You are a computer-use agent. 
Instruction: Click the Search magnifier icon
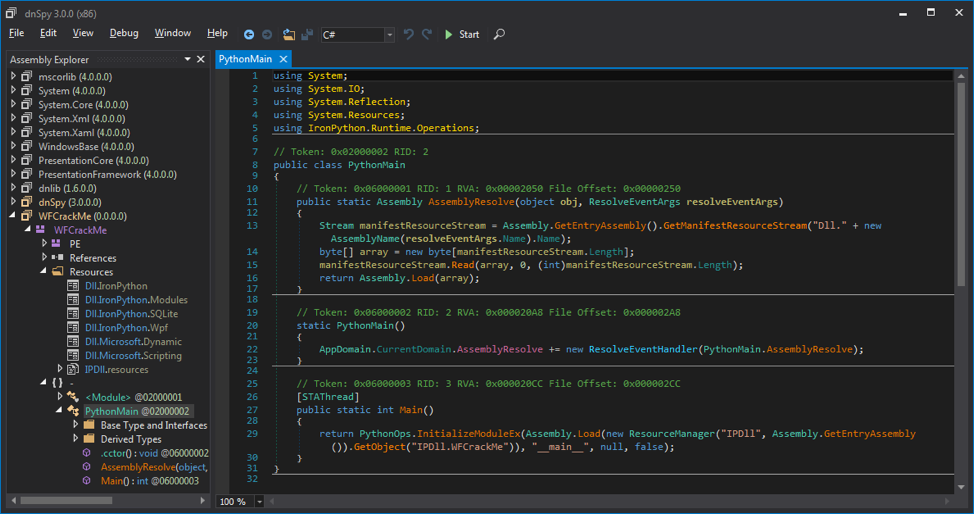coord(499,34)
